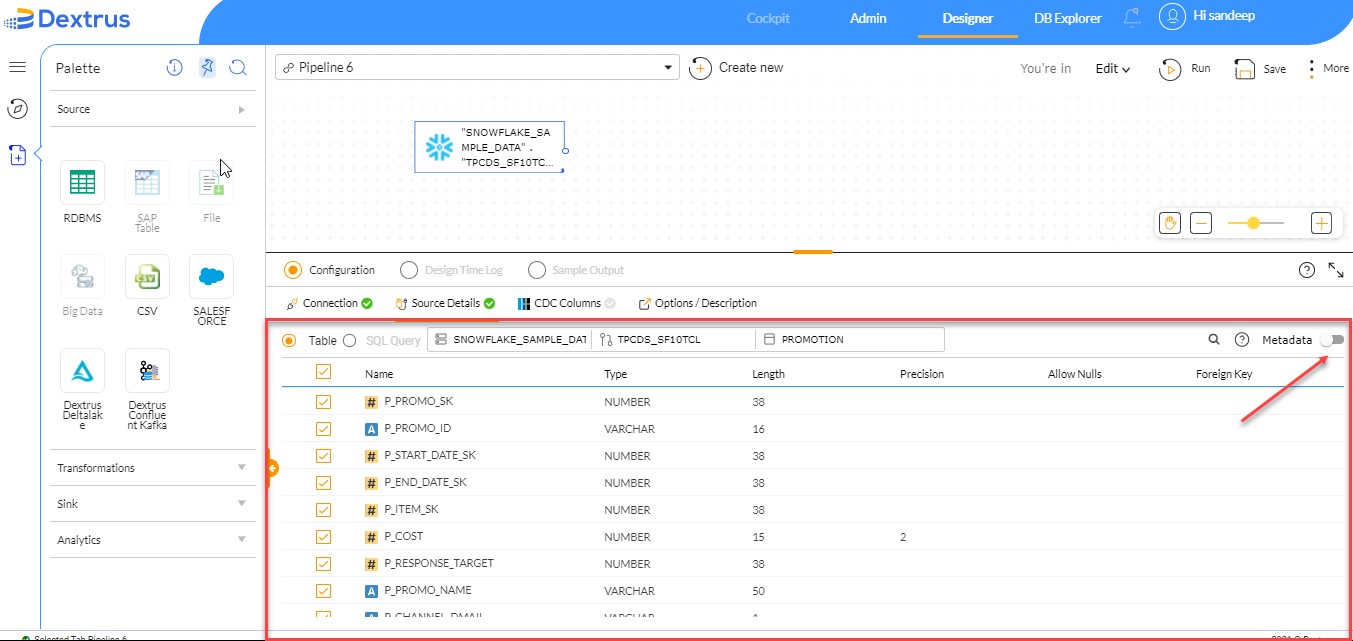Uncheck the P_START_DATE_SK checkbox
1353x641 pixels.
click(x=323, y=456)
